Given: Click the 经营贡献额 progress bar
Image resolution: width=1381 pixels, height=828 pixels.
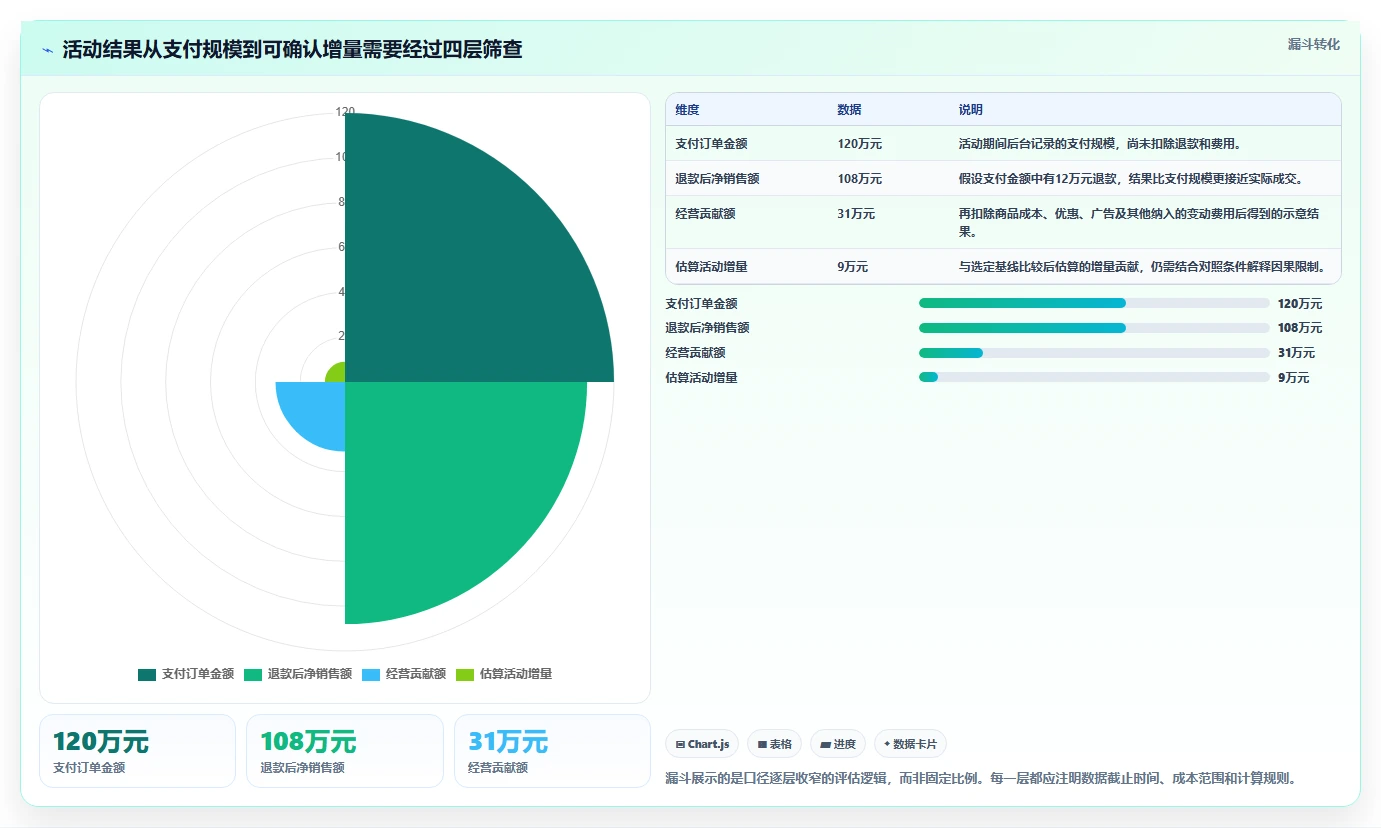Looking at the screenshot, I should (1094, 353).
